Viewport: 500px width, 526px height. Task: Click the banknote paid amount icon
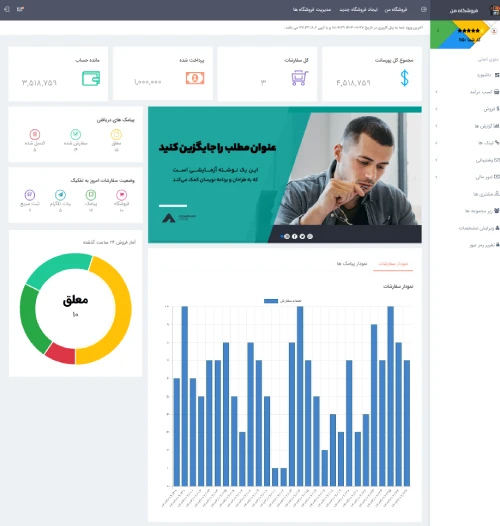pyautogui.click(x=195, y=78)
